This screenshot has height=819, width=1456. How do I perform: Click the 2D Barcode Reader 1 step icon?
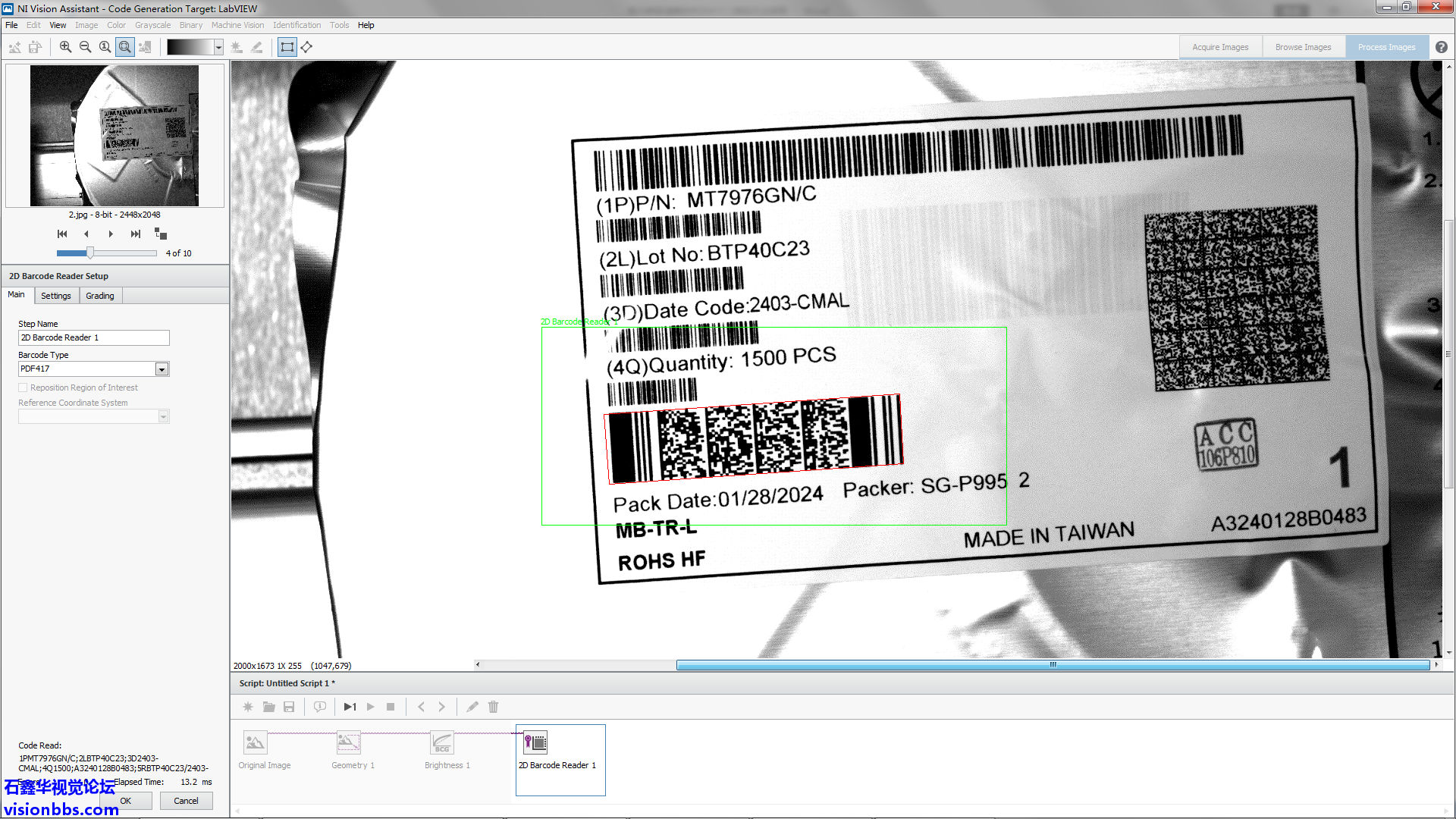(535, 742)
